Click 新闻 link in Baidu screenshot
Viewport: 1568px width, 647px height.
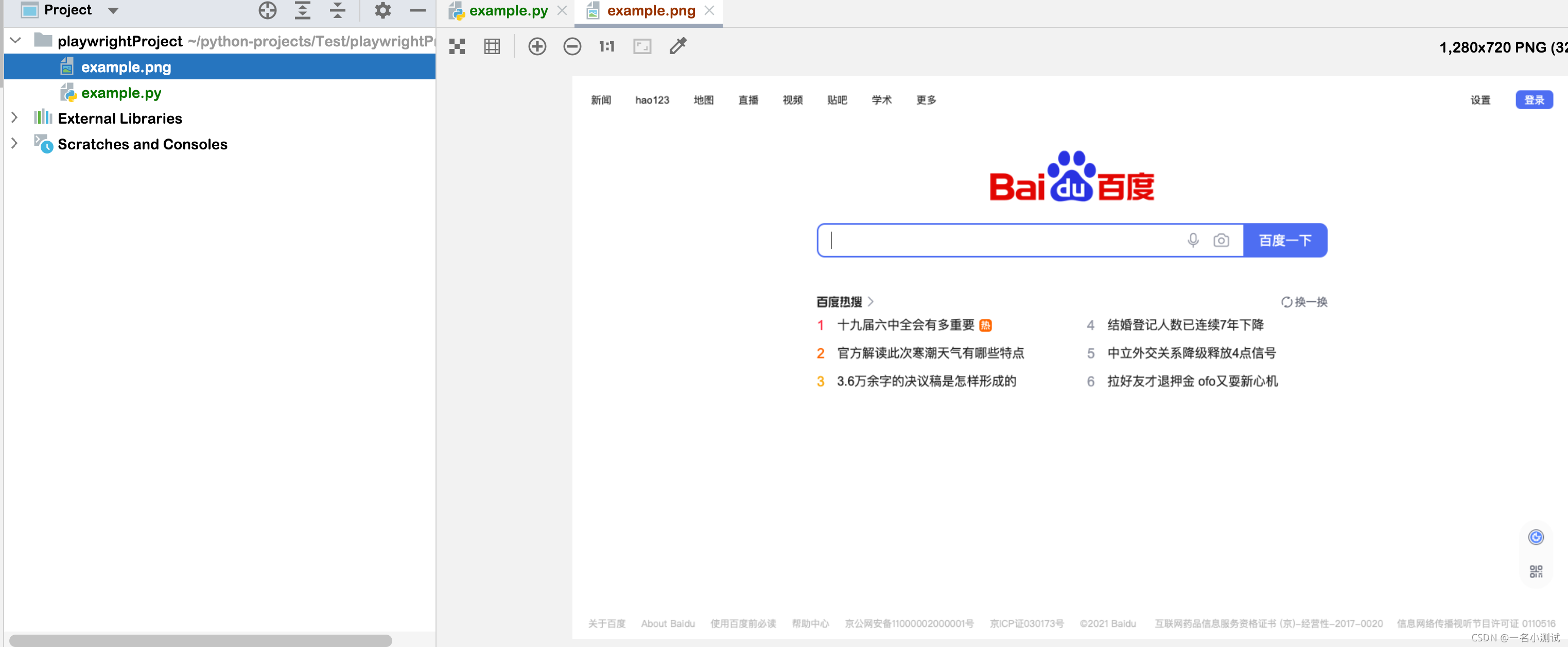pyautogui.click(x=601, y=100)
